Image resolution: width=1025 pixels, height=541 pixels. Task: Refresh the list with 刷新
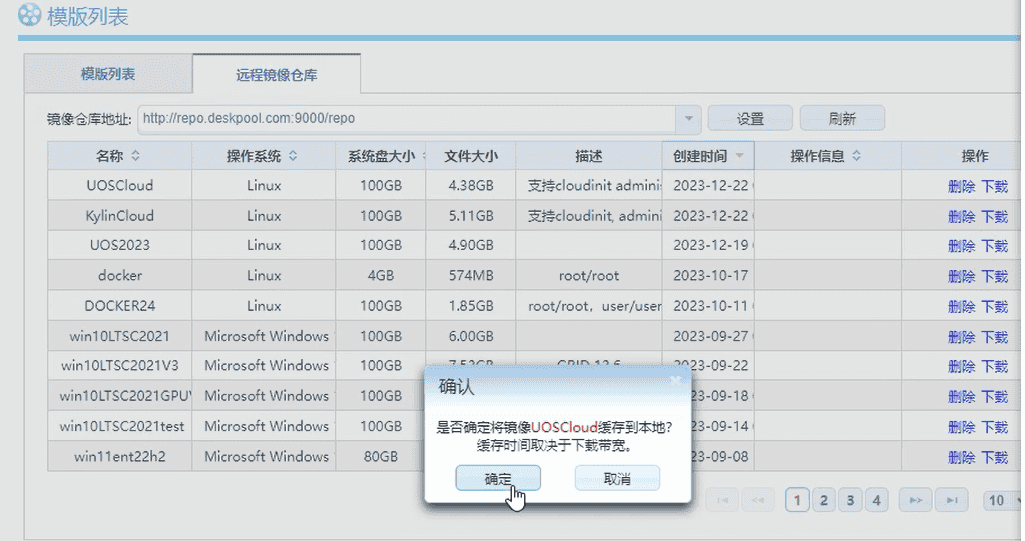point(842,118)
